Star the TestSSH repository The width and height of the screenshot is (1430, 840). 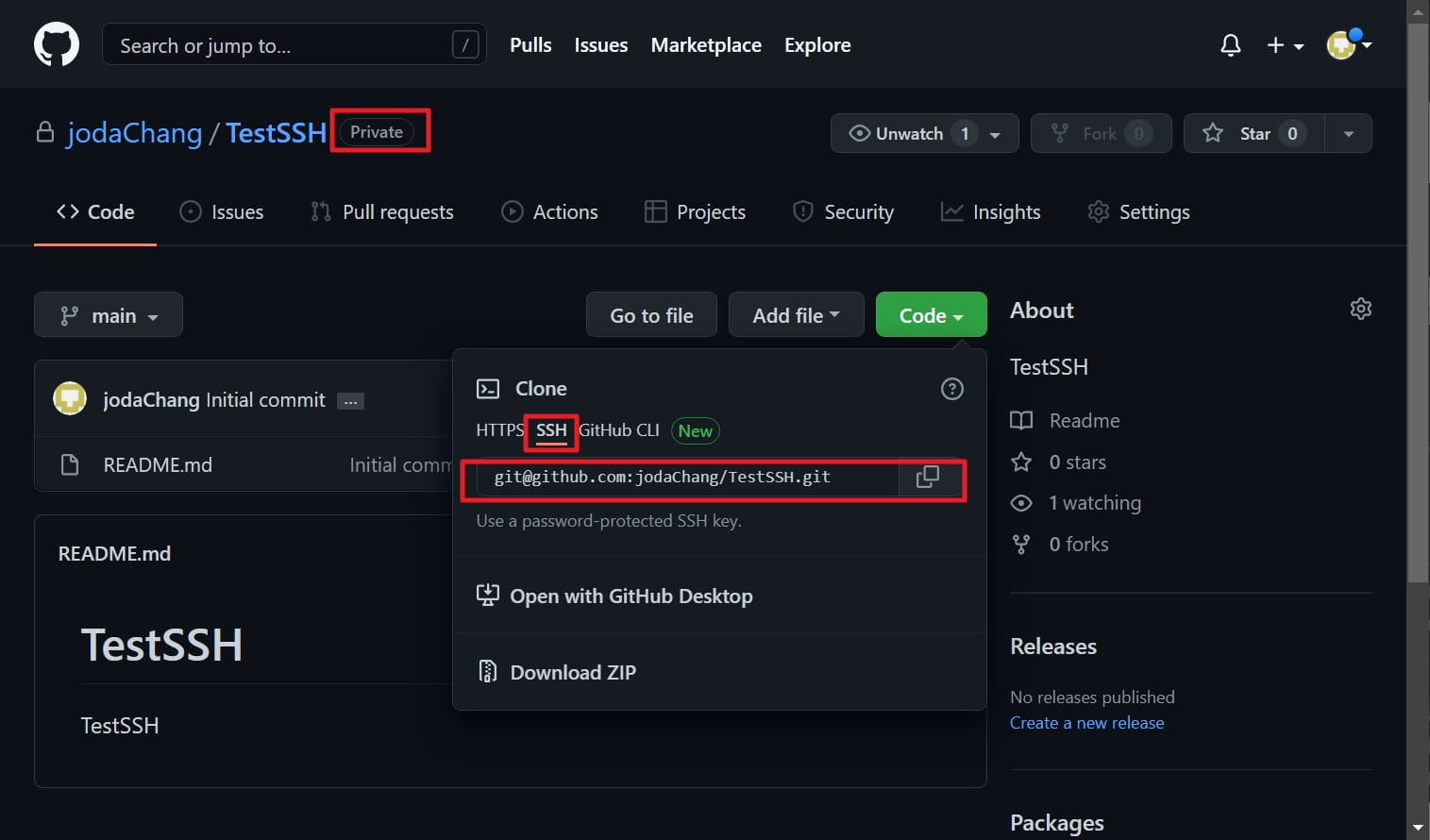pos(1254,133)
